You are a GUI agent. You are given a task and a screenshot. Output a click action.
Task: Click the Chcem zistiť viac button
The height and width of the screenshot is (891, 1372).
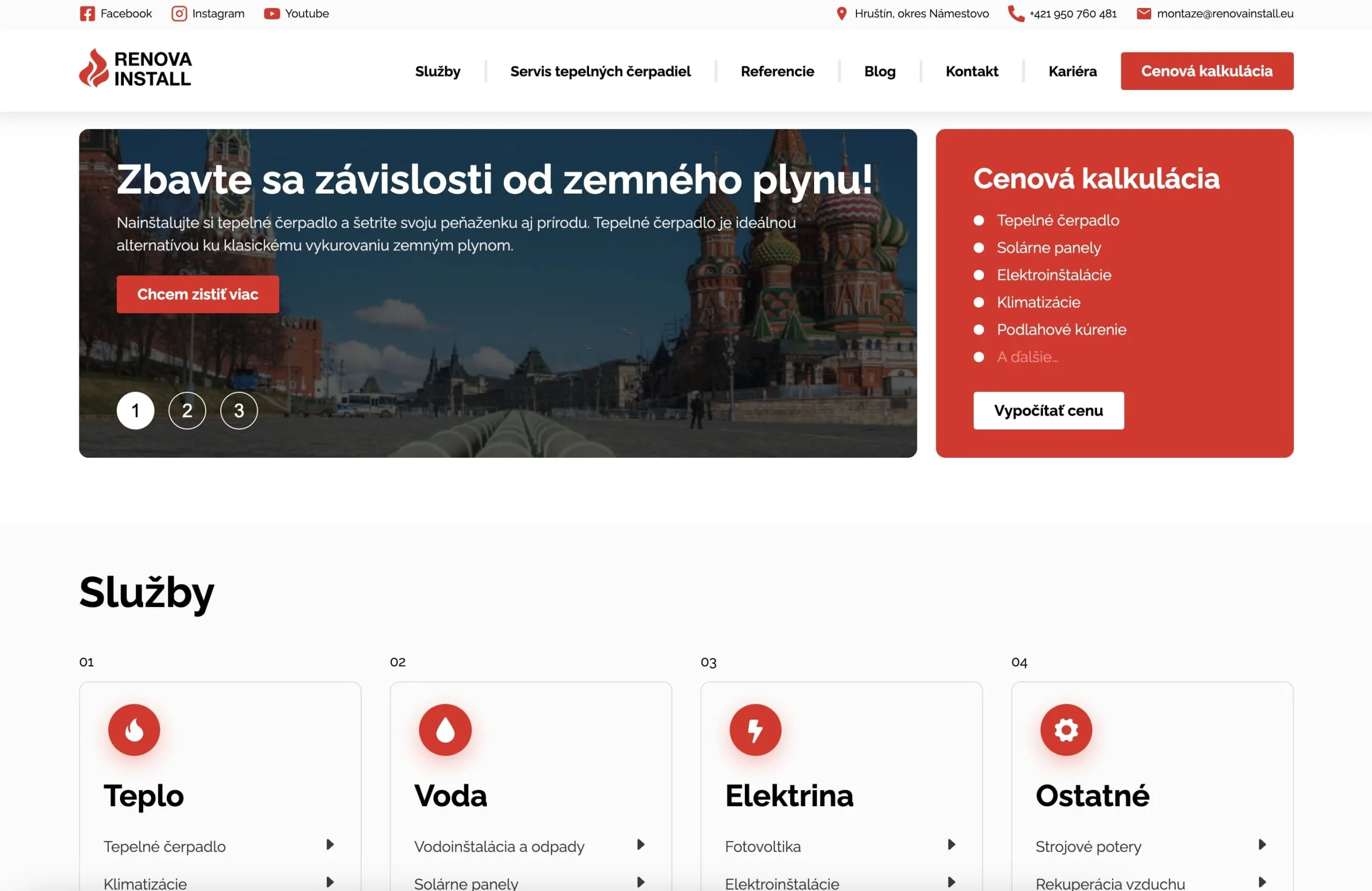click(198, 295)
